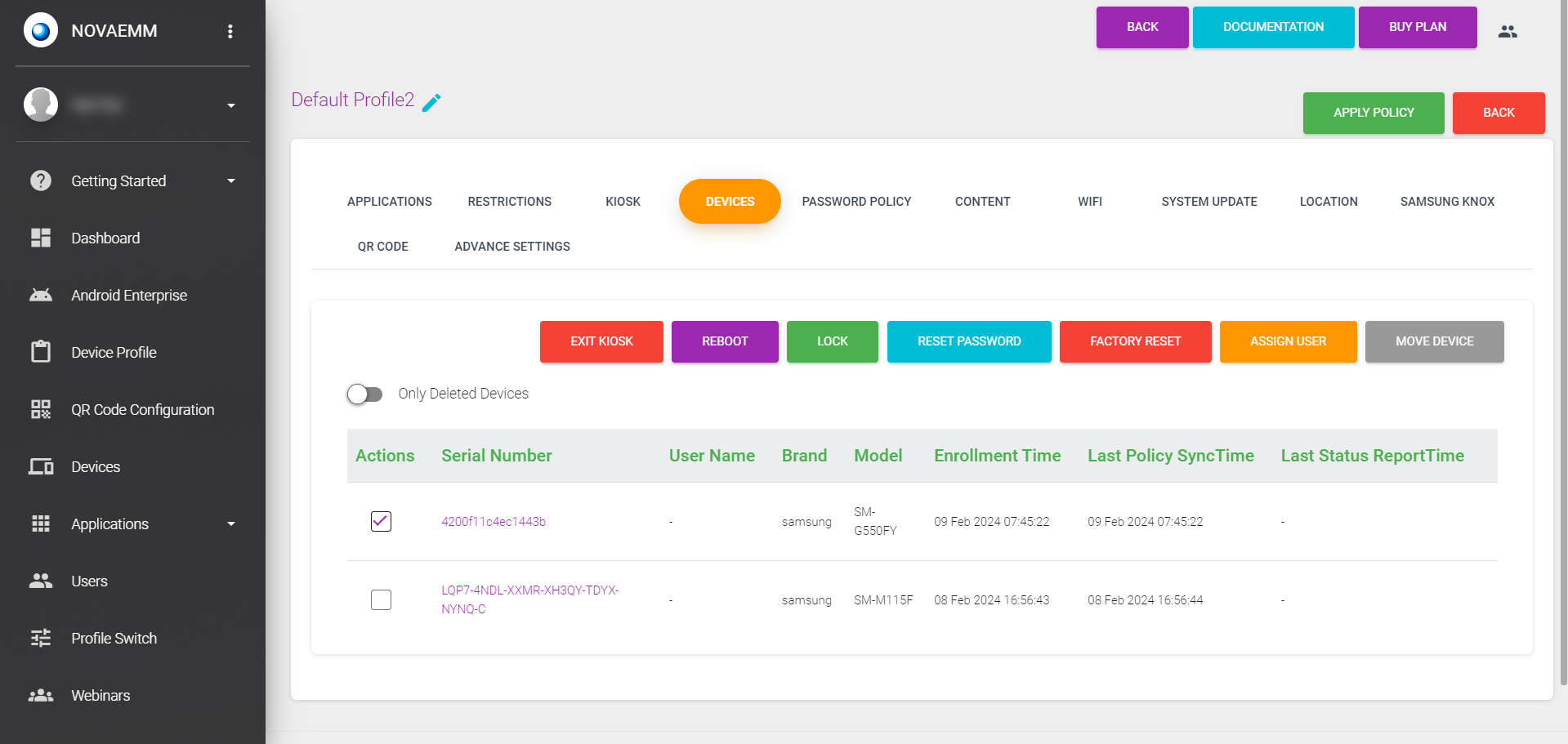Click the Applications grid icon
Screen dimensions: 1568x744
click(41, 523)
